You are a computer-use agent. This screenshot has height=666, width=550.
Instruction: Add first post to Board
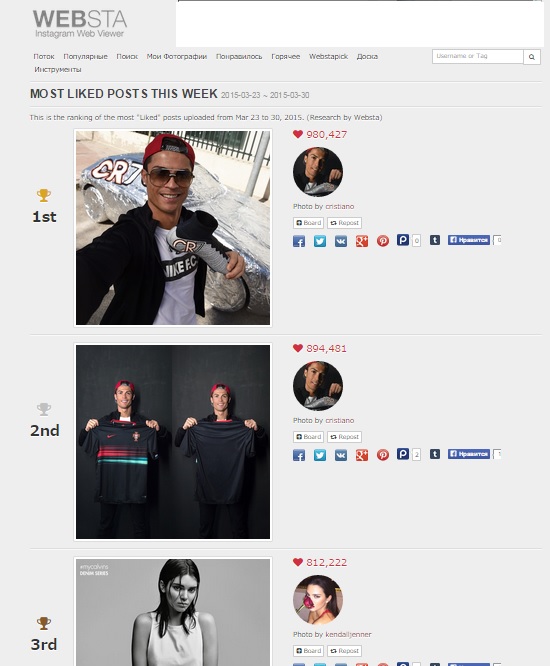click(x=308, y=223)
